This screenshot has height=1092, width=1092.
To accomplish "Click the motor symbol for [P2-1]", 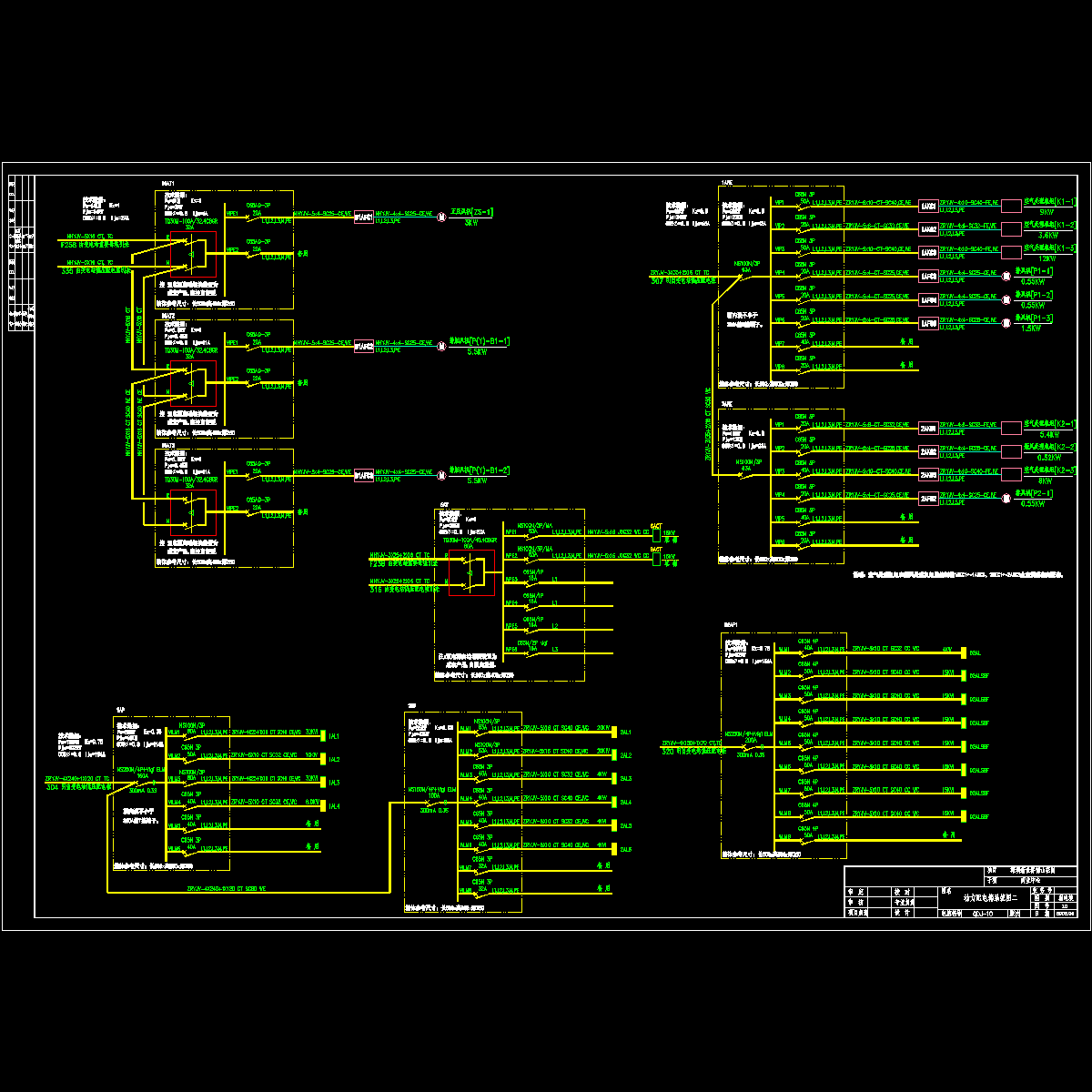I will point(1006,498).
